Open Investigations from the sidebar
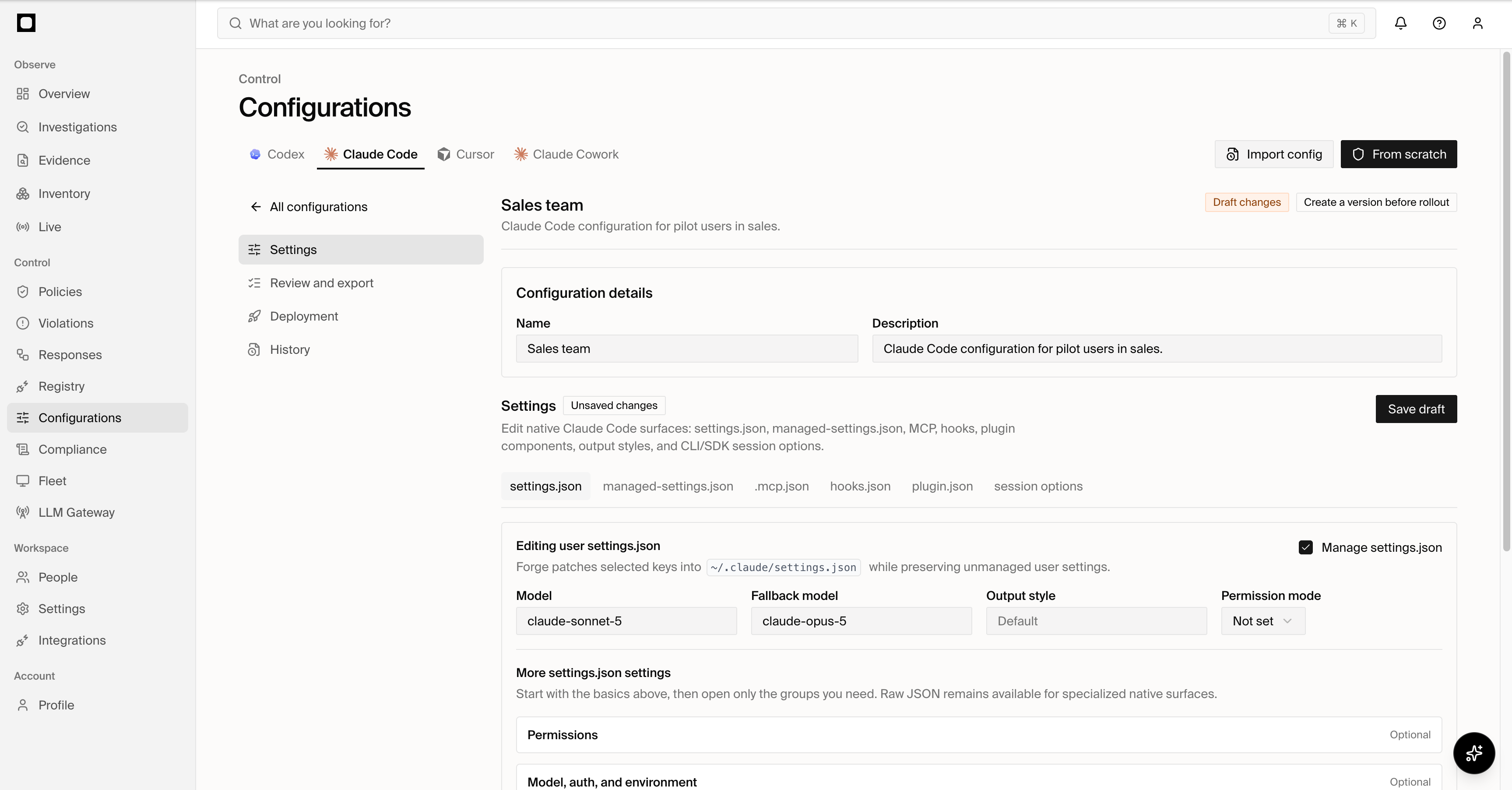Screen dimensions: 1512x790 [98, 127]
